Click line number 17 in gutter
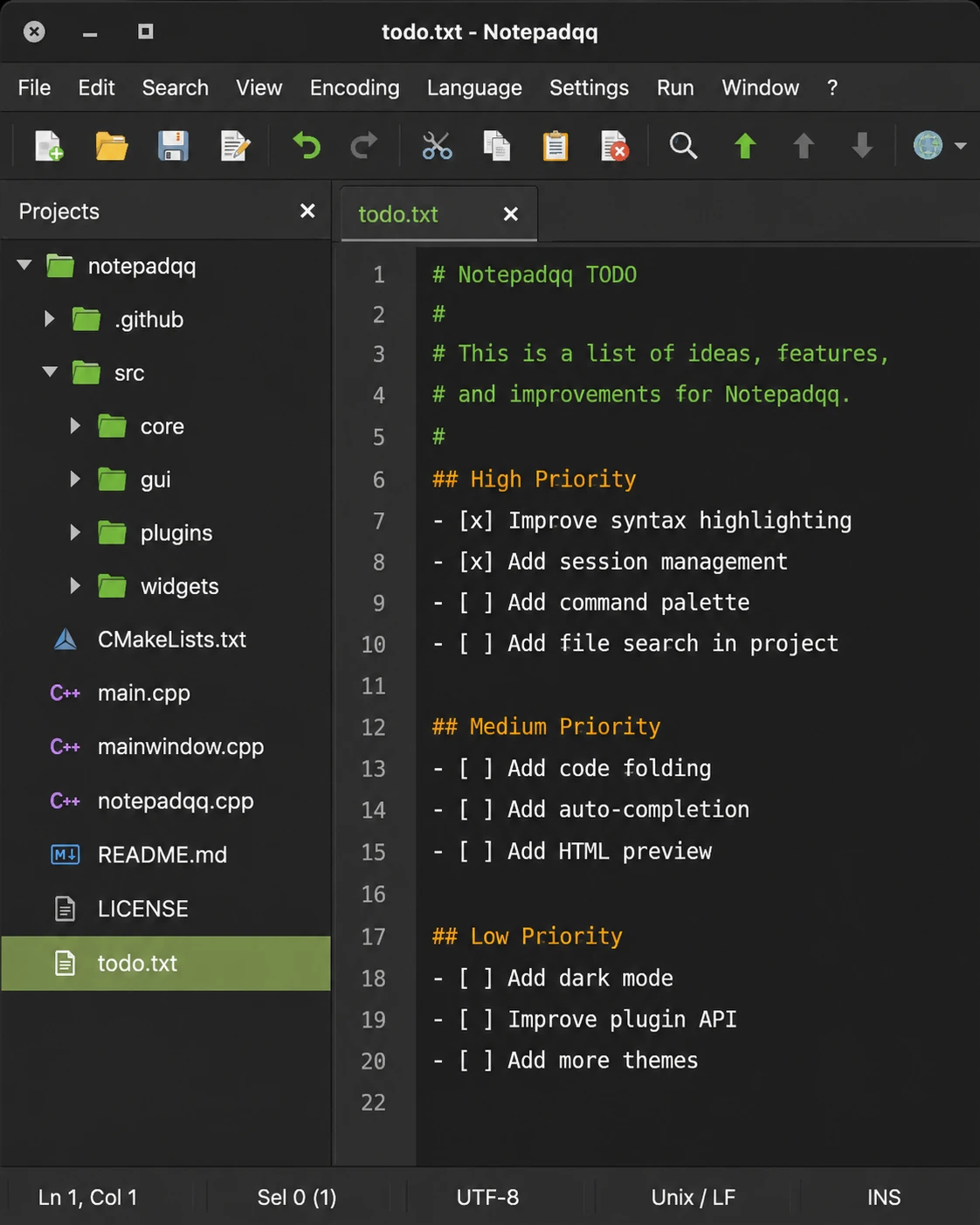The image size is (980, 1225). click(373, 937)
